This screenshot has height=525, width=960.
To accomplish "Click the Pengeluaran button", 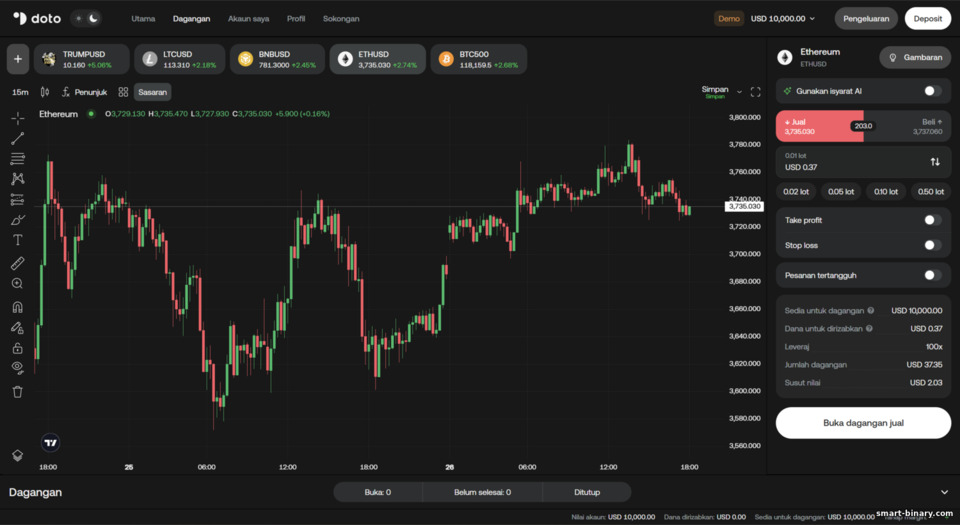I will pos(866,18).
